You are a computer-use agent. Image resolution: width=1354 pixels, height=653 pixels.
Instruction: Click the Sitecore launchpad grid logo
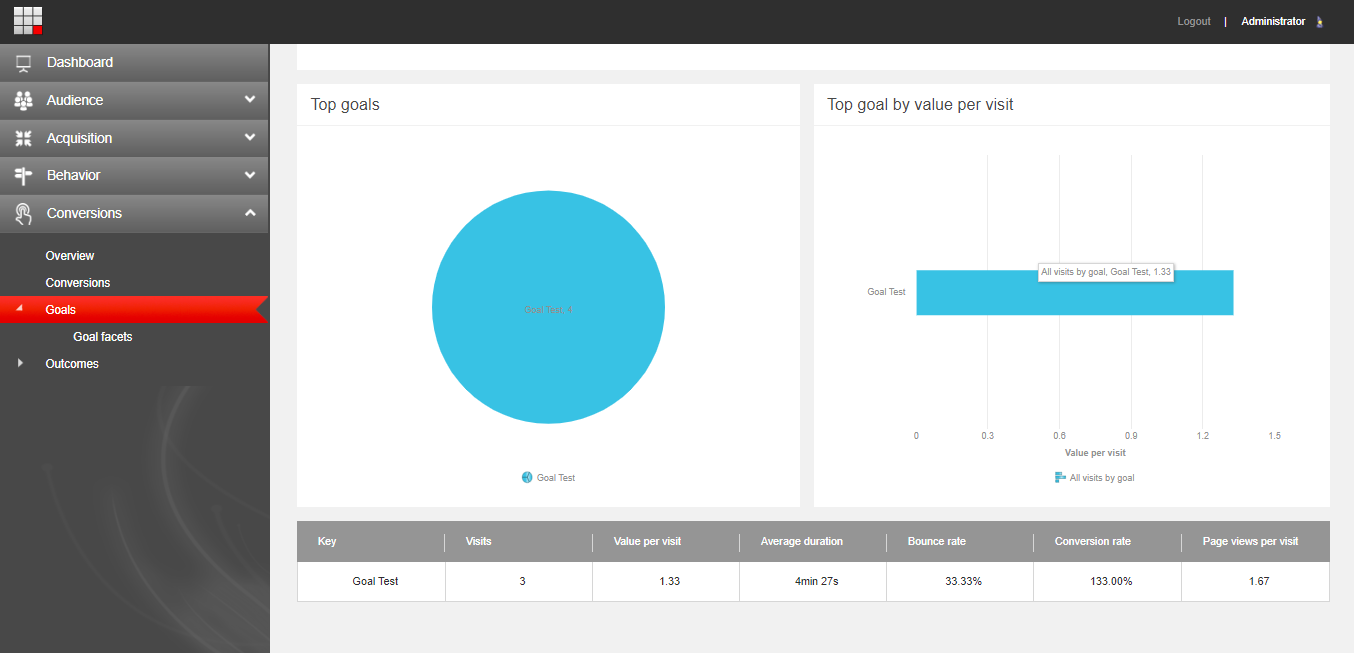click(x=28, y=21)
